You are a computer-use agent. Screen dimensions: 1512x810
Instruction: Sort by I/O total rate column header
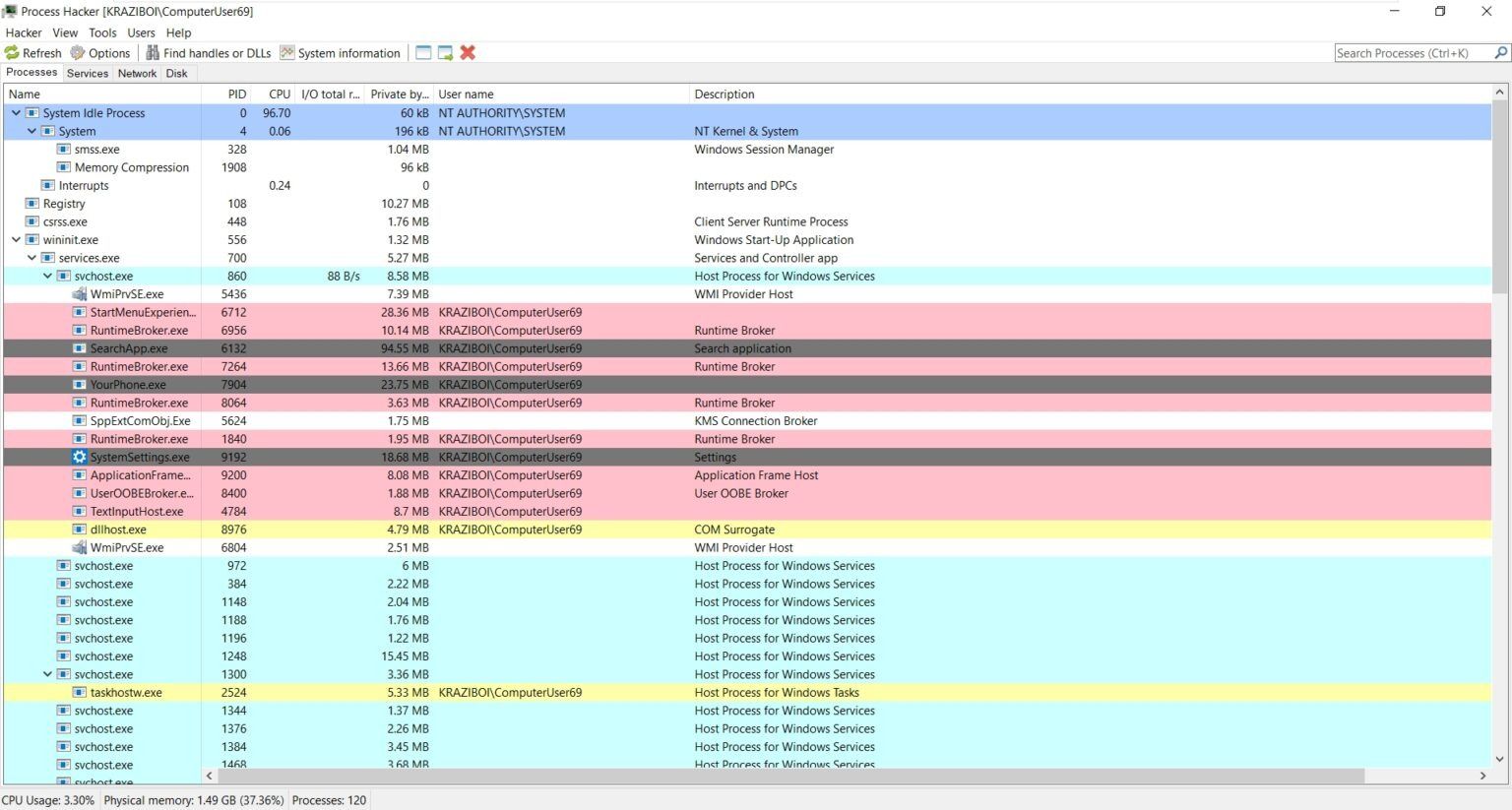tap(330, 94)
